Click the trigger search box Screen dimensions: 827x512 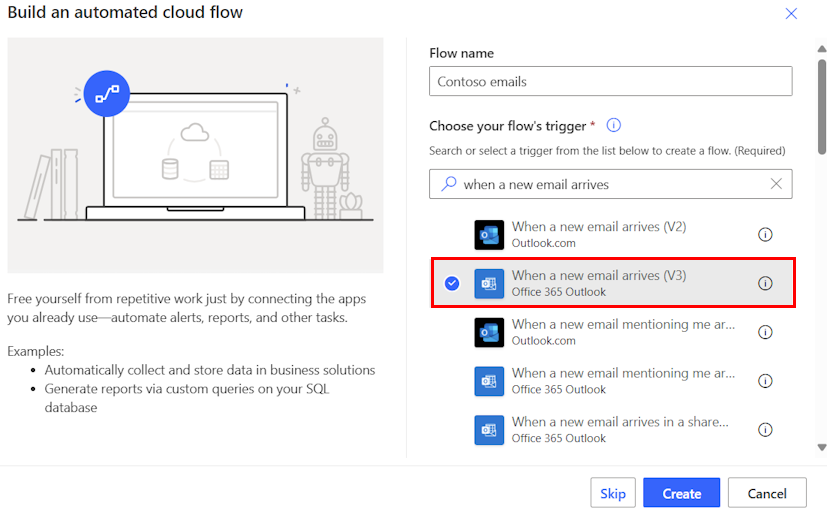pos(610,184)
